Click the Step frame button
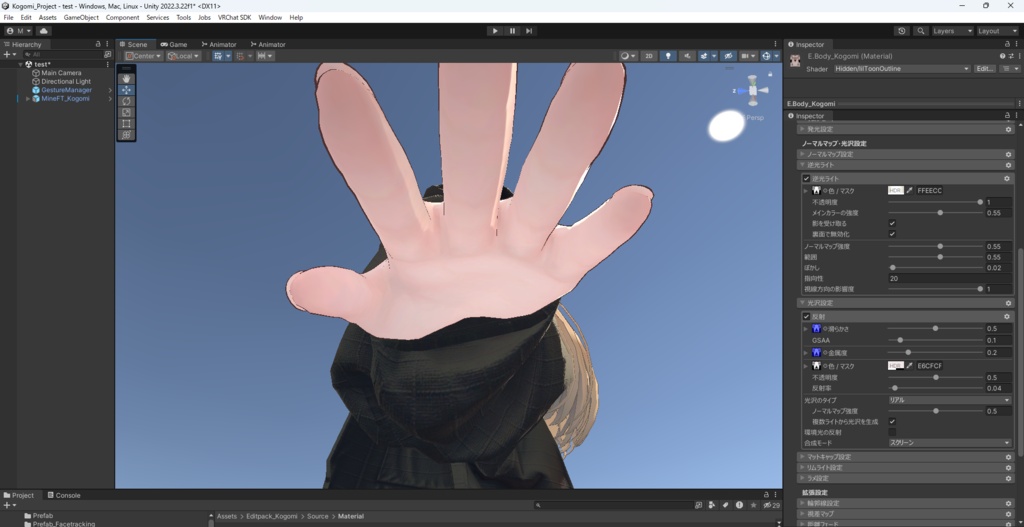 coord(529,31)
